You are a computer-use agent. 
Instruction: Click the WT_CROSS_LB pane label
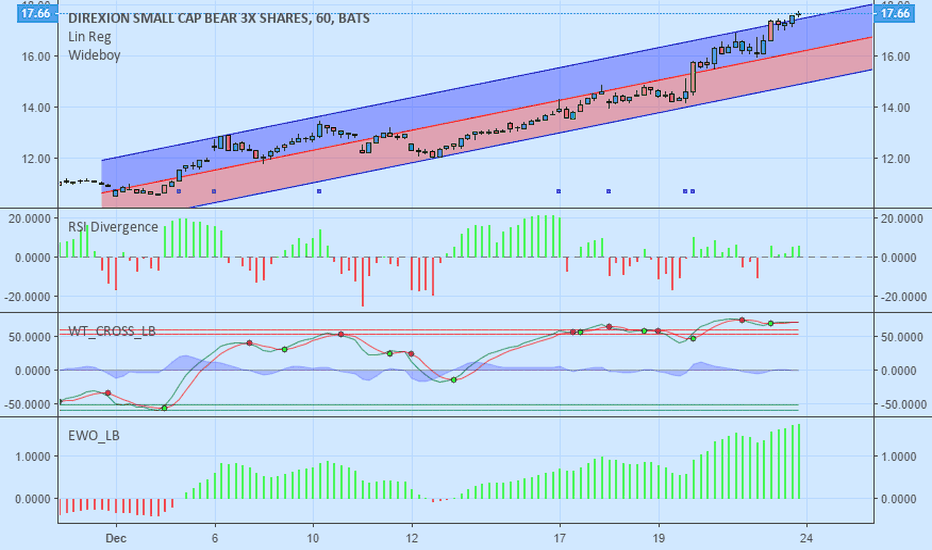click(x=112, y=331)
